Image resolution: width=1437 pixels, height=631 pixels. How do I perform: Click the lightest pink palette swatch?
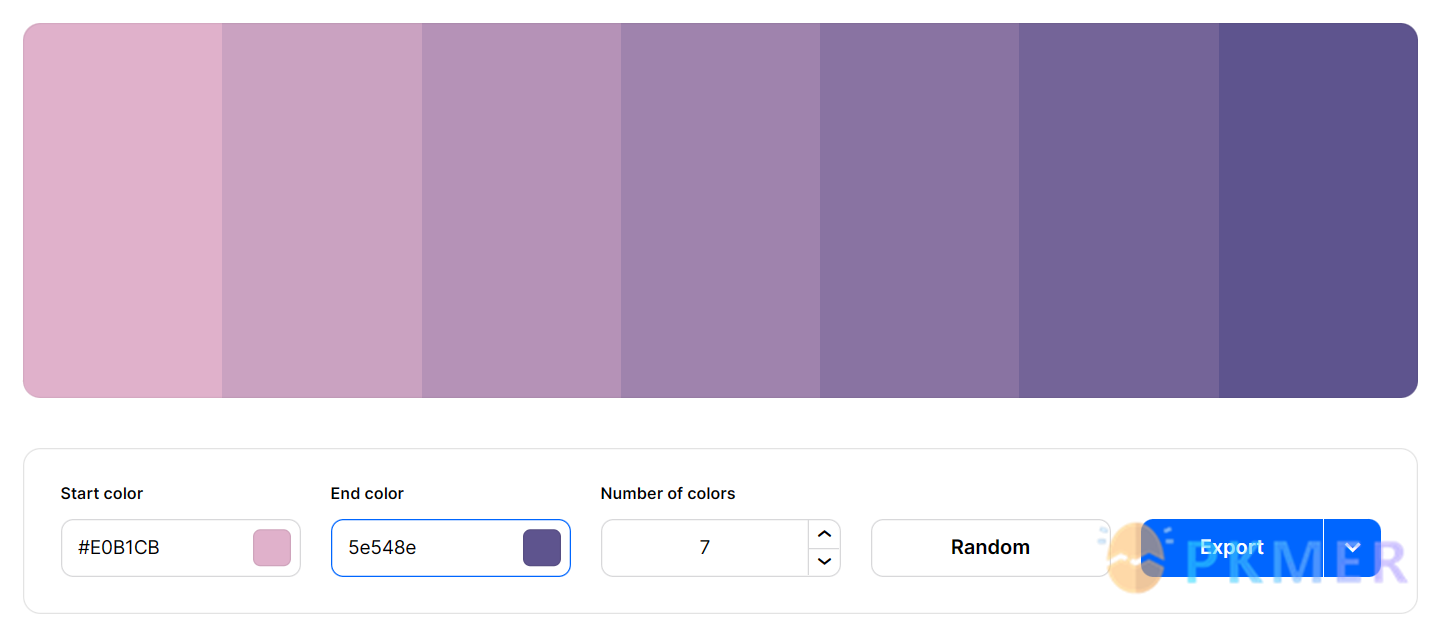(122, 210)
